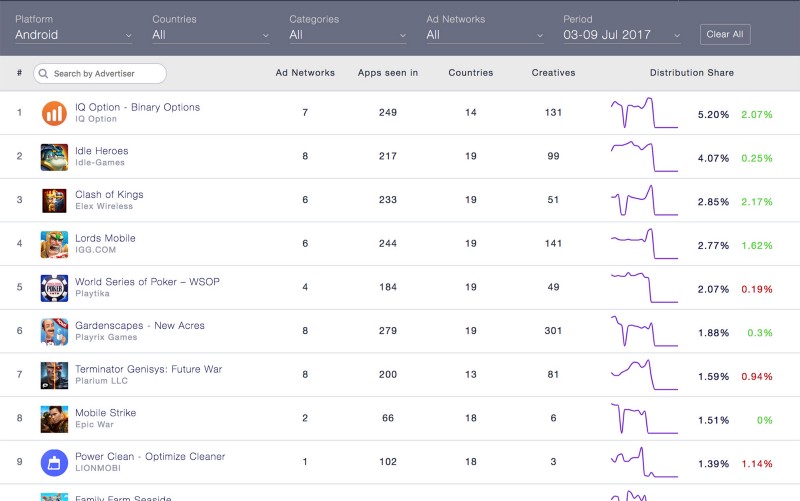Click WSOP distribution sparkline chart
The image size is (800, 501).
tap(644, 288)
